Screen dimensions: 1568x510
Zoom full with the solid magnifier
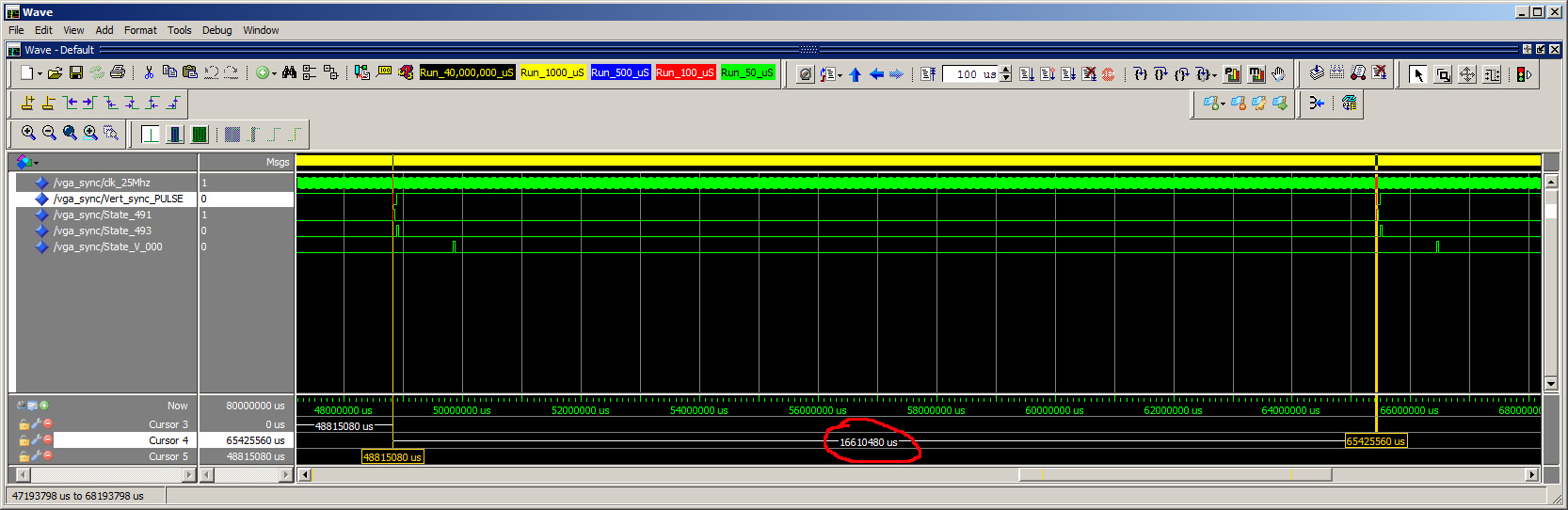pyautogui.click(x=70, y=134)
